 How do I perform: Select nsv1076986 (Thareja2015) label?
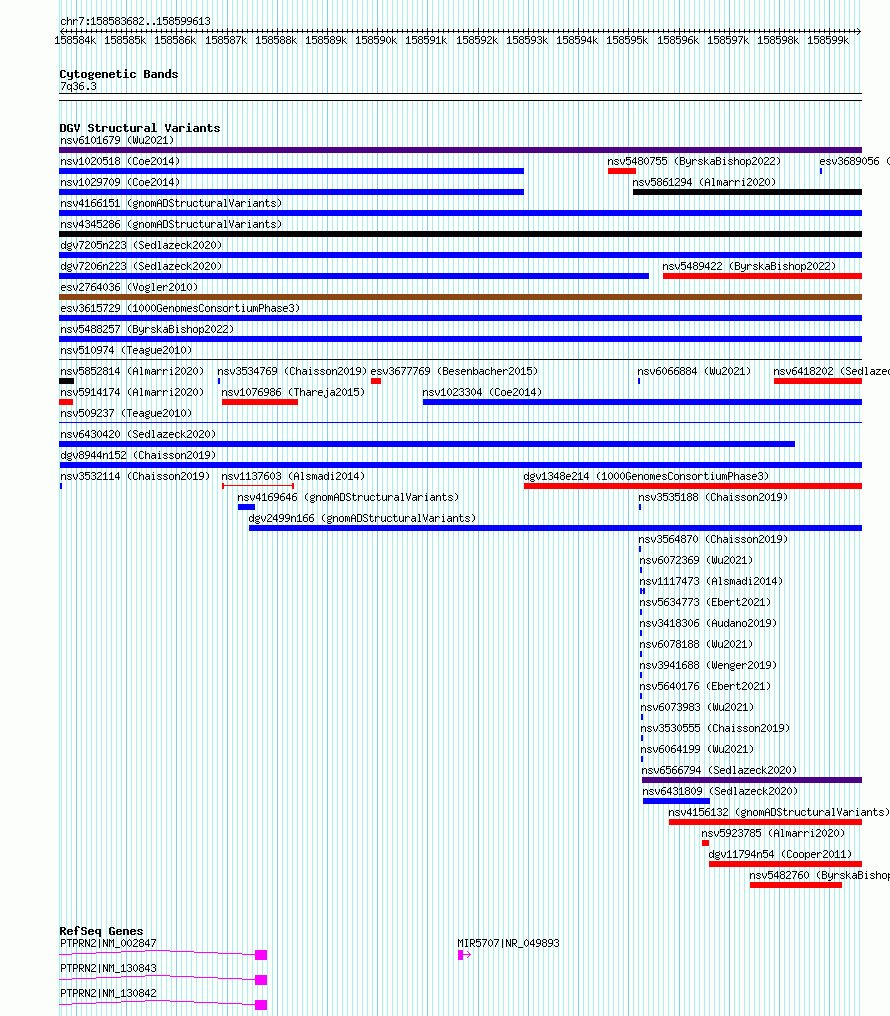pos(293,393)
